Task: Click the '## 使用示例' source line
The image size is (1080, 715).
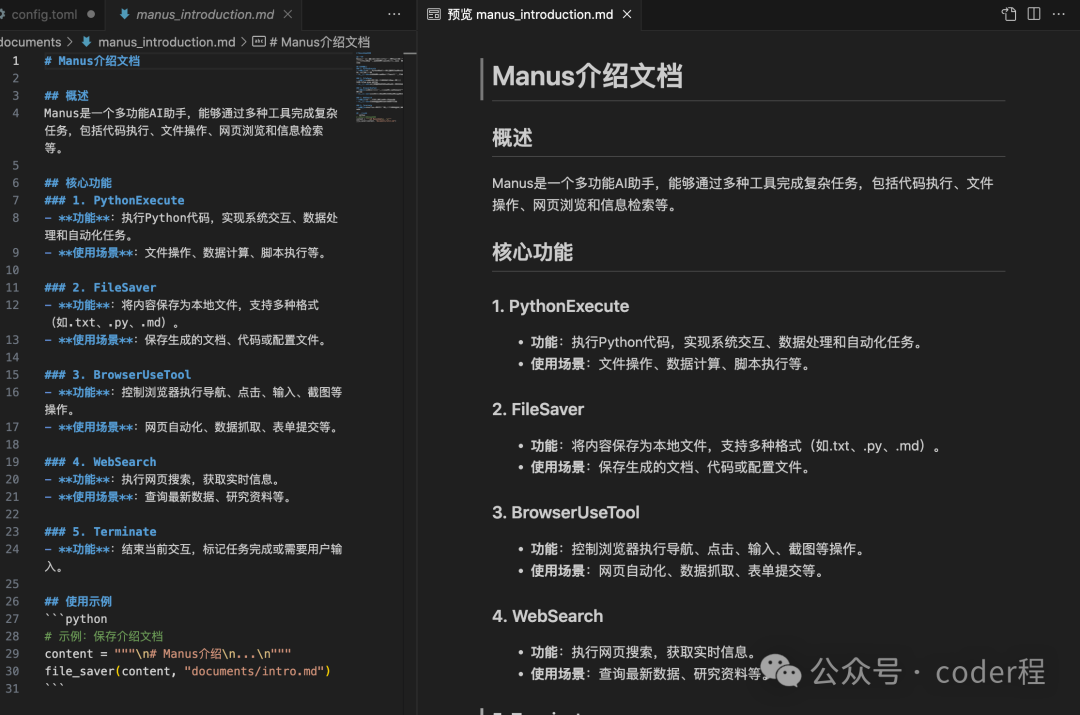Action: pyautogui.click(x=79, y=601)
